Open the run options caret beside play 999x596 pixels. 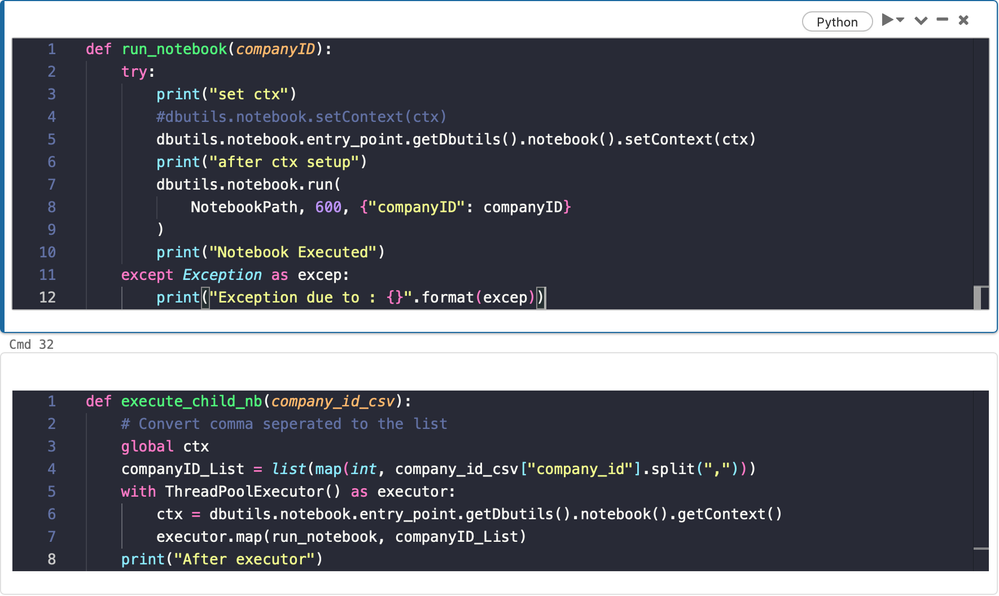[x=900, y=21]
